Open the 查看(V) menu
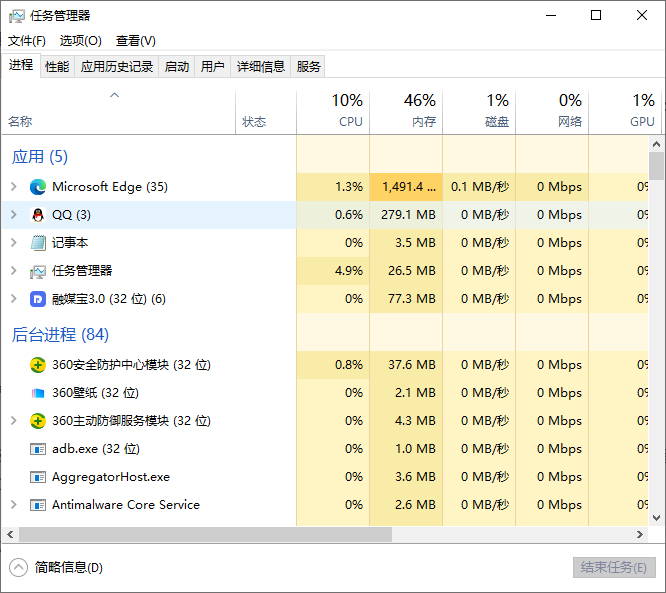The width and height of the screenshot is (666, 593). [x=135, y=41]
